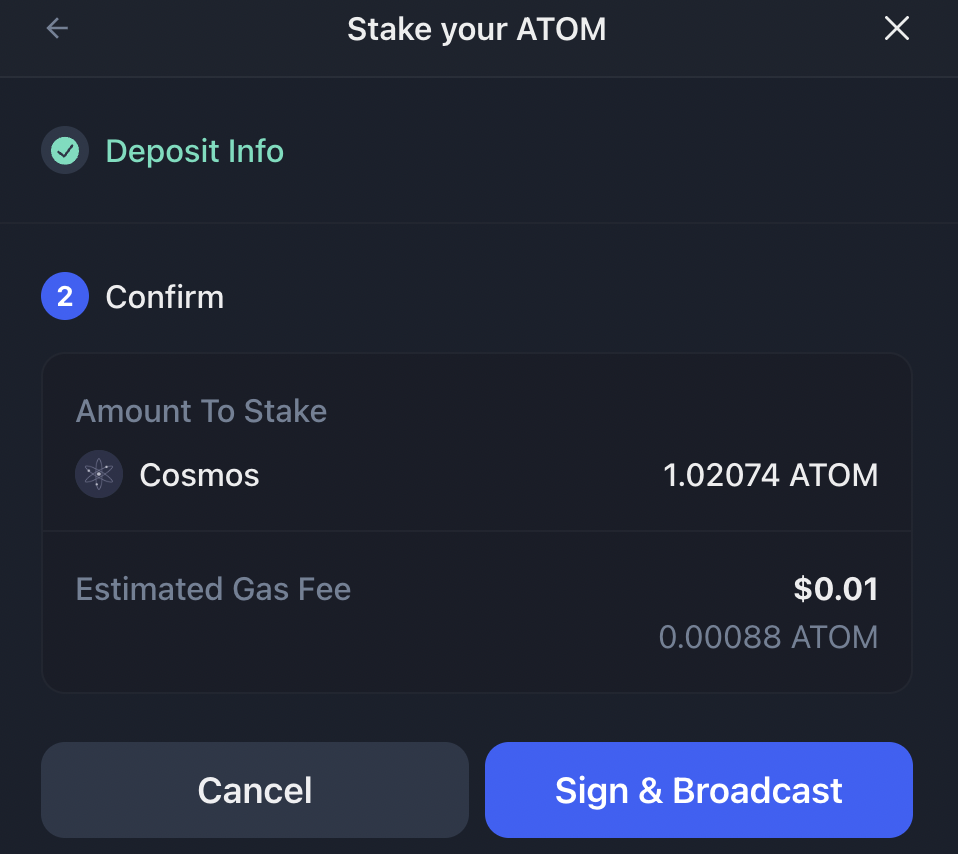Select the Confirm step label
Screen dimensions: 958x854
click(164, 297)
